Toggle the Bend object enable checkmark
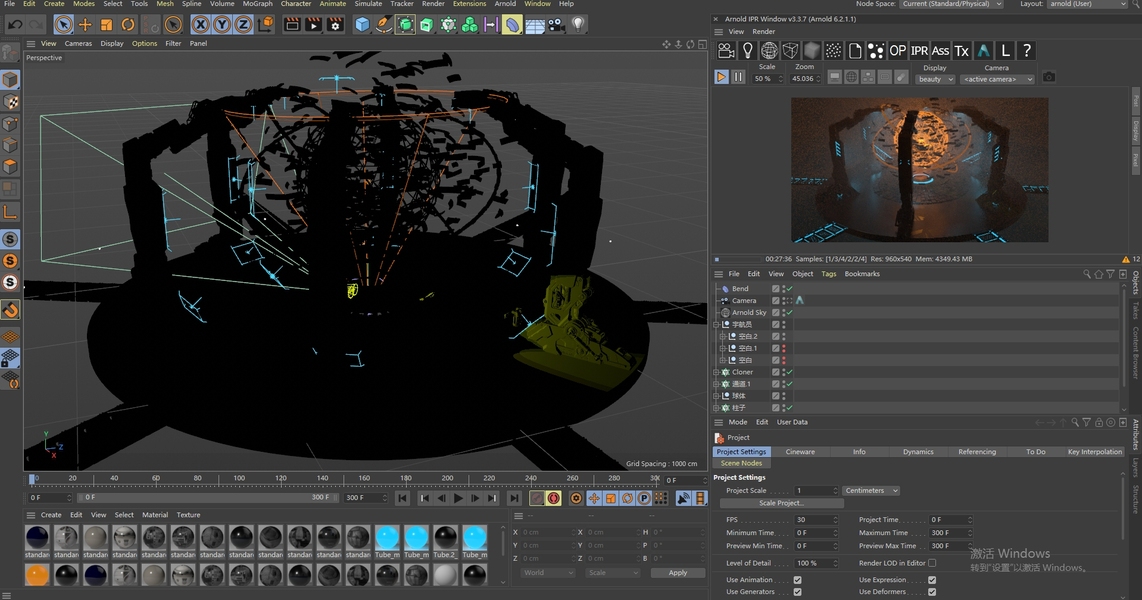 [x=789, y=289]
